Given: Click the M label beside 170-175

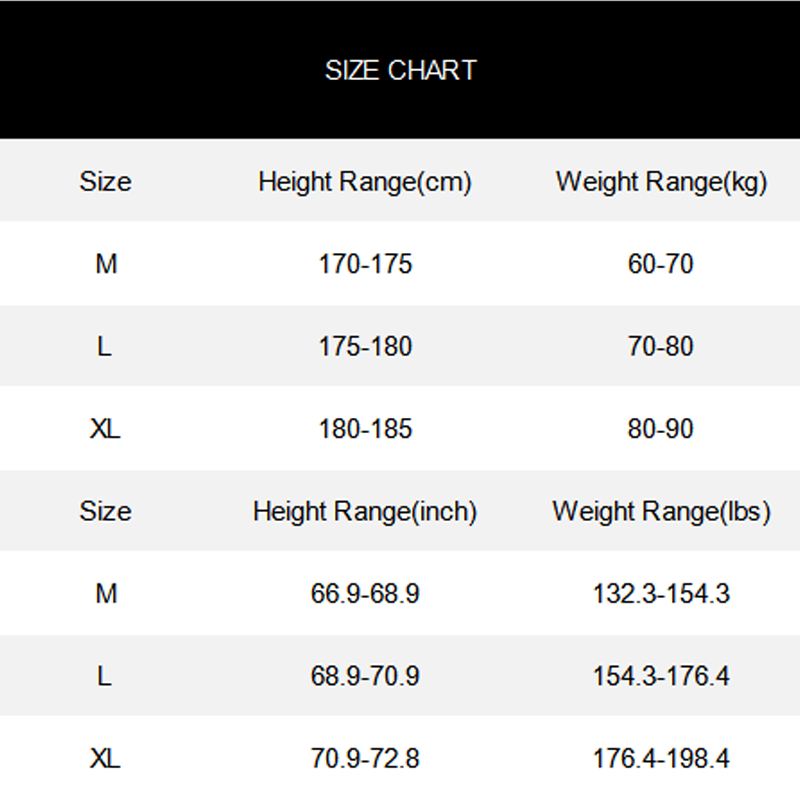Looking at the screenshot, I should (x=106, y=265).
